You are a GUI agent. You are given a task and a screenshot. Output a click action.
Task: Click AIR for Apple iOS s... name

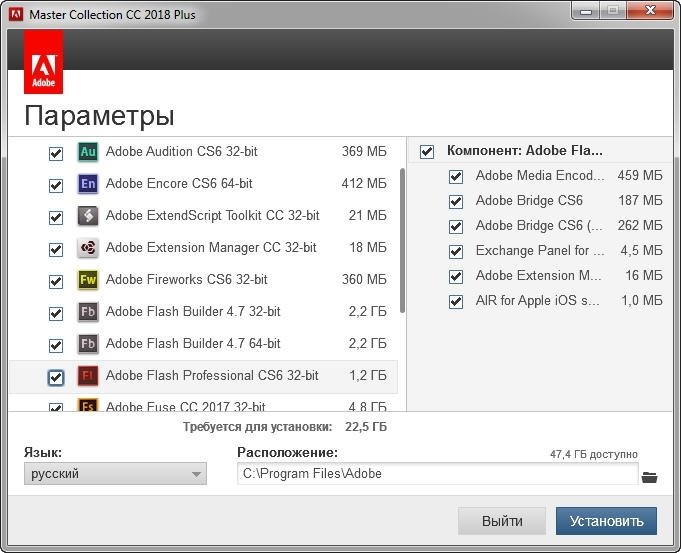click(x=537, y=301)
